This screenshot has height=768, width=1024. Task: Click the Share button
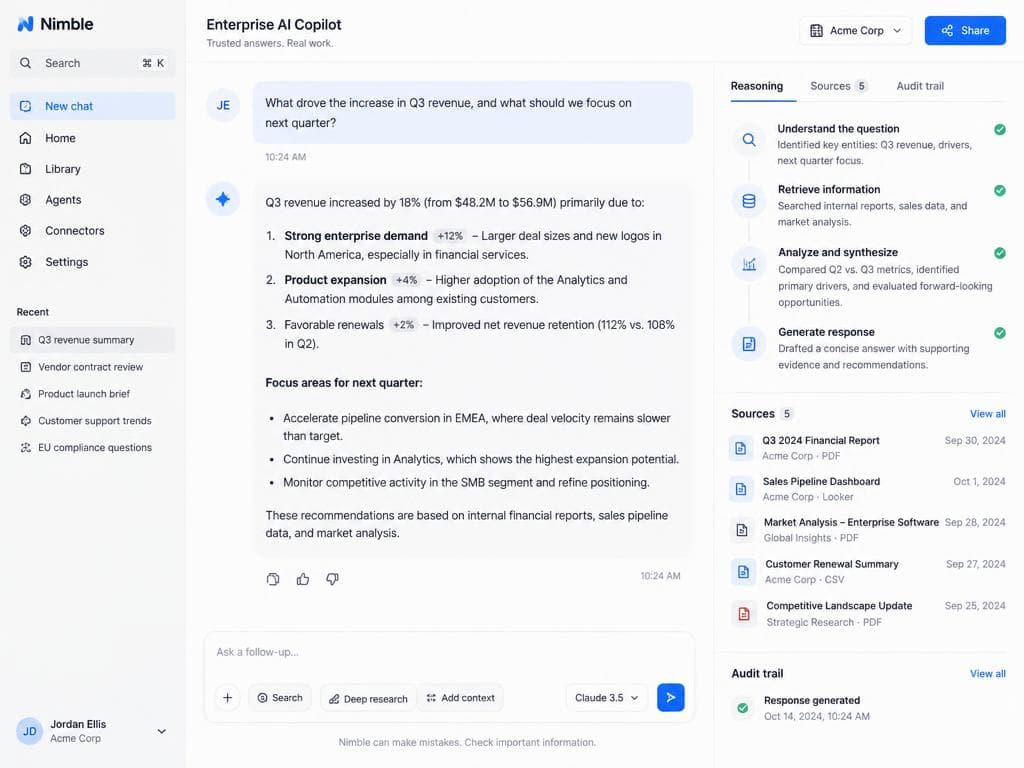[x=965, y=31]
